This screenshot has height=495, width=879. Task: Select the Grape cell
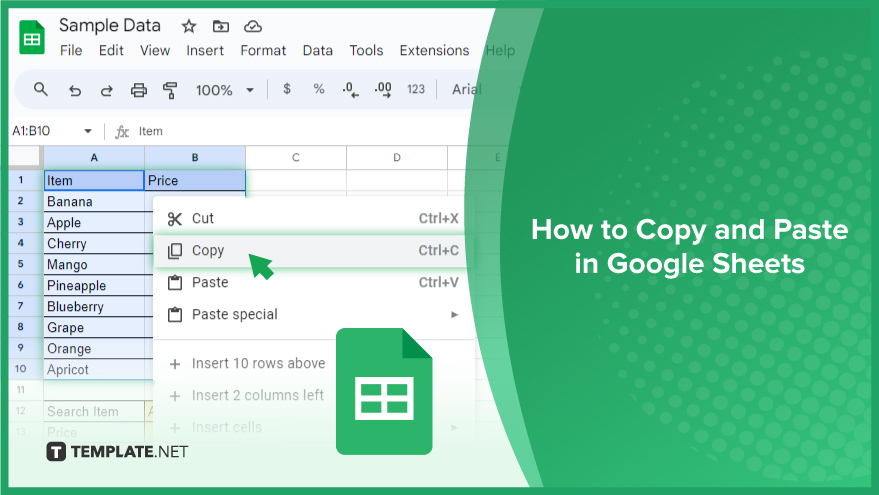[94, 327]
